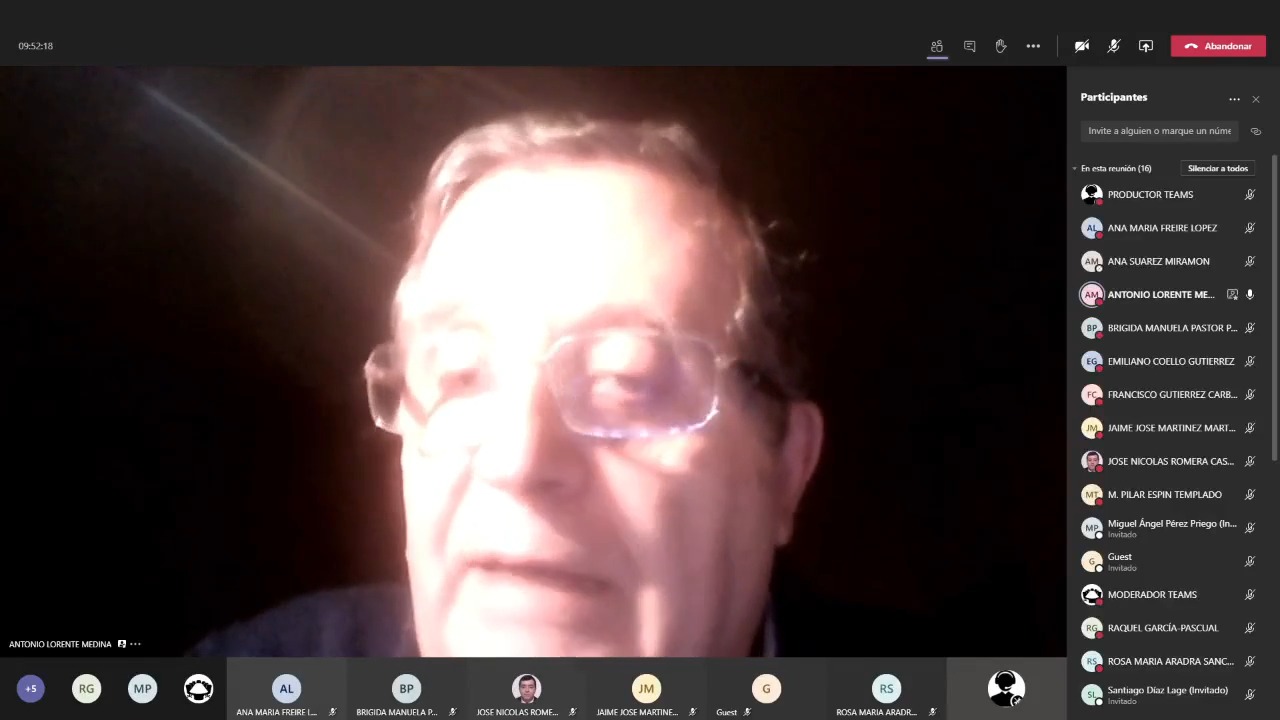The image size is (1280, 720).
Task: Click mic icon next to ANA SUAREZ MIRAMON
Action: pos(1249,262)
